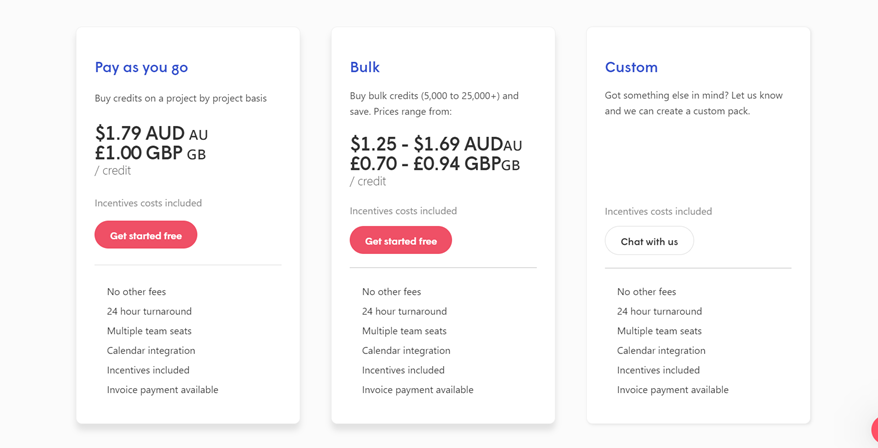Click Incentives costs included text in Custom plan

(658, 211)
